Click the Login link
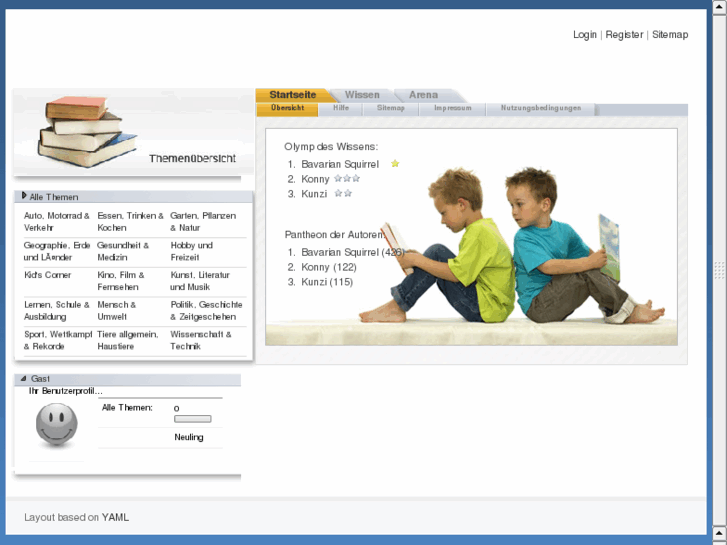The image size is (727, 545). (585, 35)
